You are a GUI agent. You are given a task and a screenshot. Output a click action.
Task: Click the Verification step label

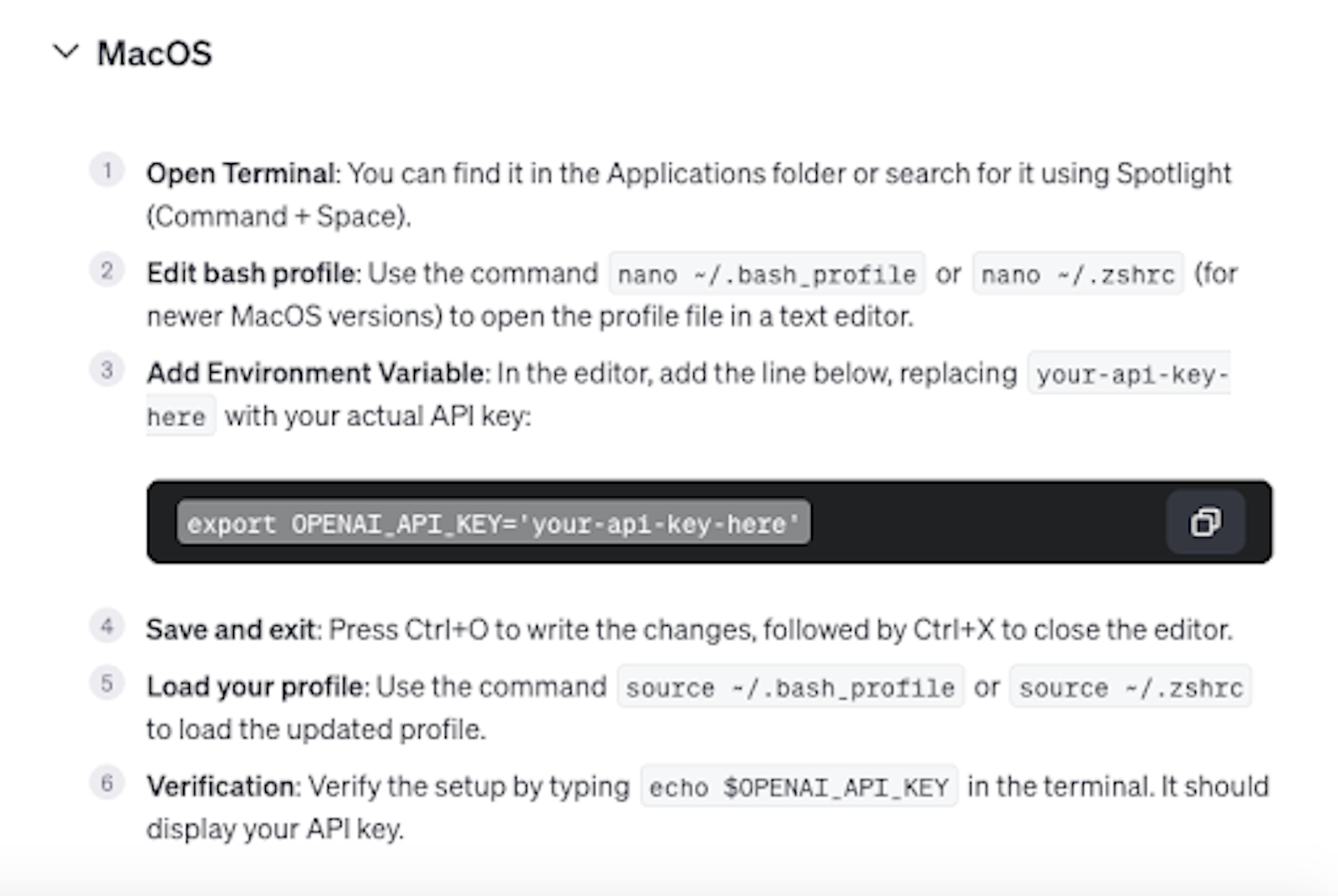[222, 786]
